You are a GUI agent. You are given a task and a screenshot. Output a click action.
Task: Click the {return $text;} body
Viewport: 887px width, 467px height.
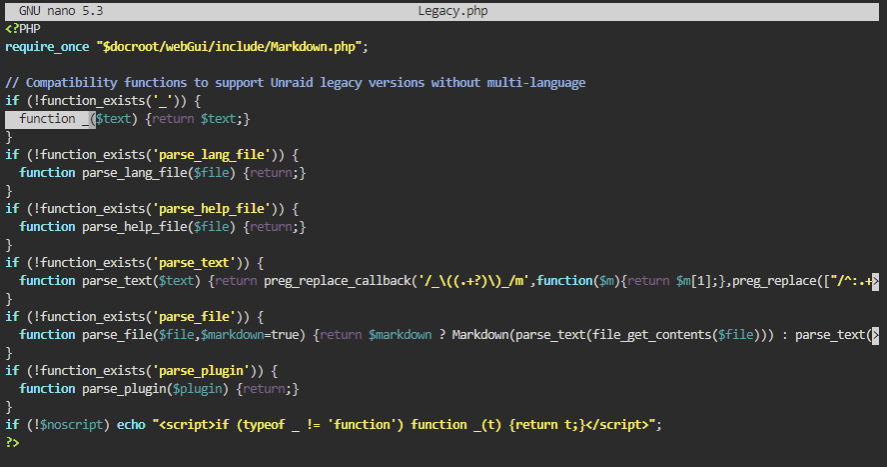197,119
